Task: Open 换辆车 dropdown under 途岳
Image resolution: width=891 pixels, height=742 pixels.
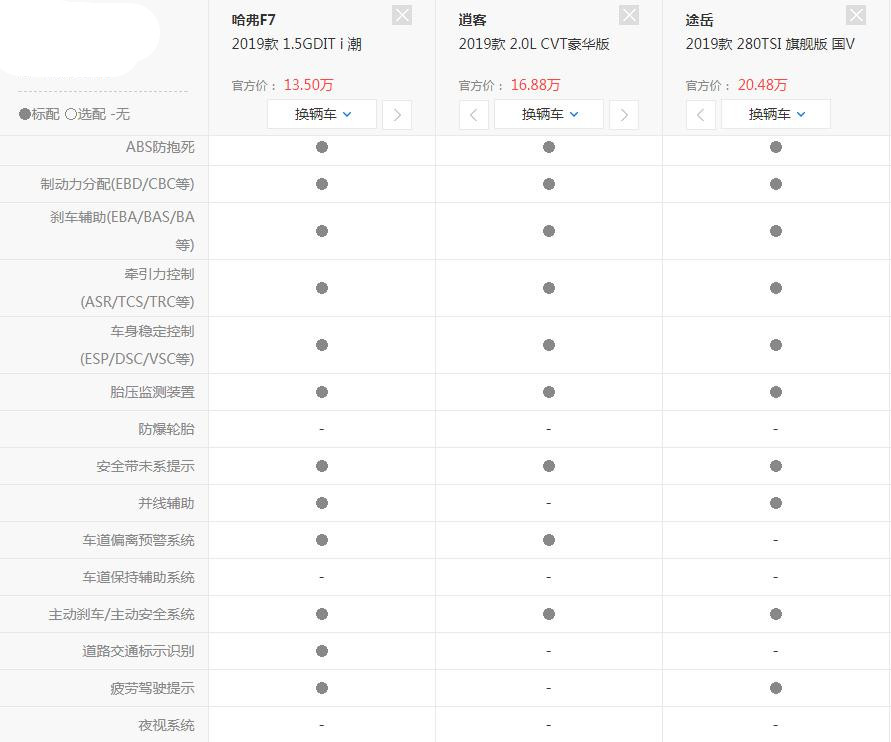Action: pos(776,114)
